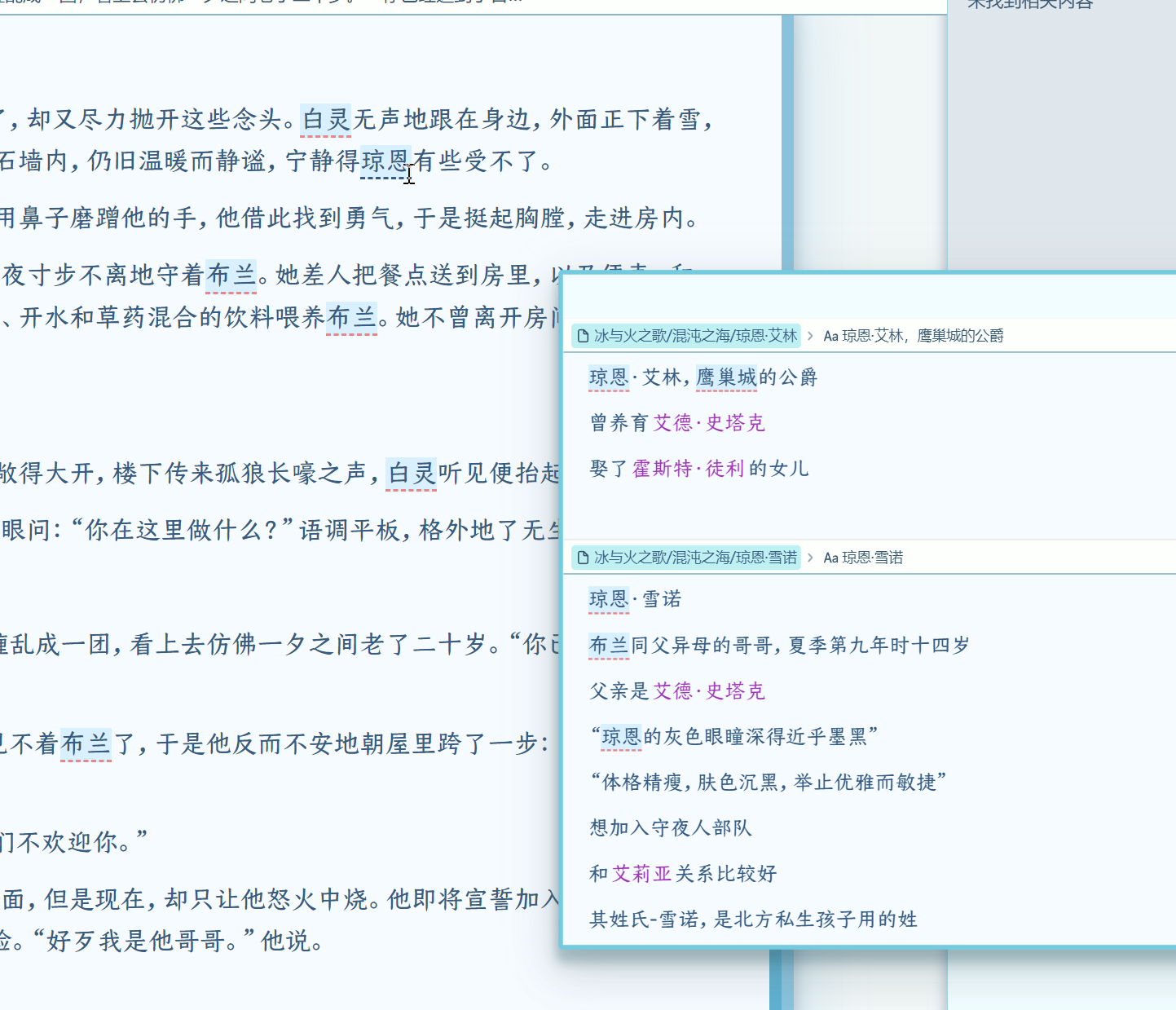The image size is (1176, 1010).
Task: Click popup quote 体格精瘦，肤色沉黑，举止优雅而敏捷
Action: 768,783
